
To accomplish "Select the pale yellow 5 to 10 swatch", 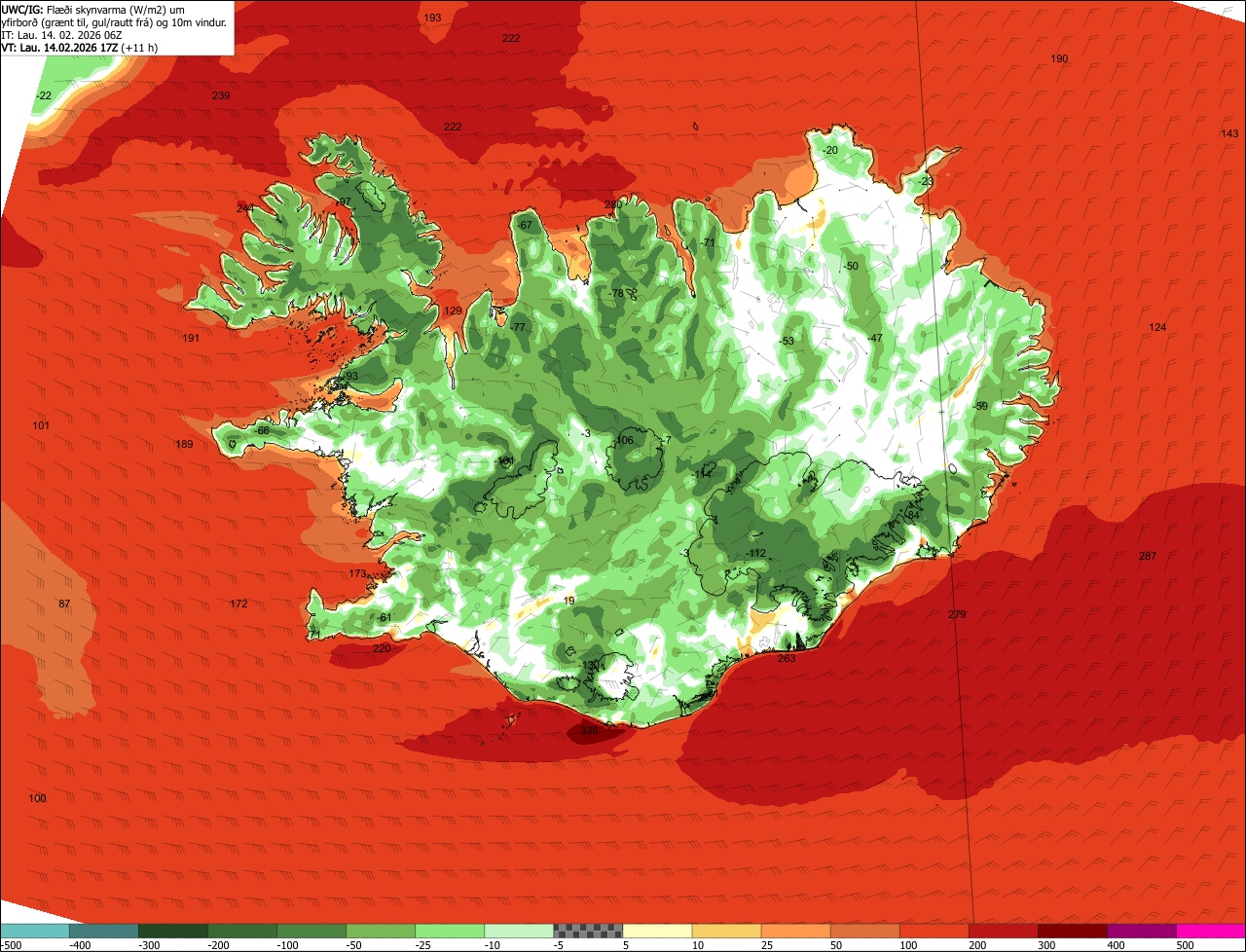I will pos(656,931).
